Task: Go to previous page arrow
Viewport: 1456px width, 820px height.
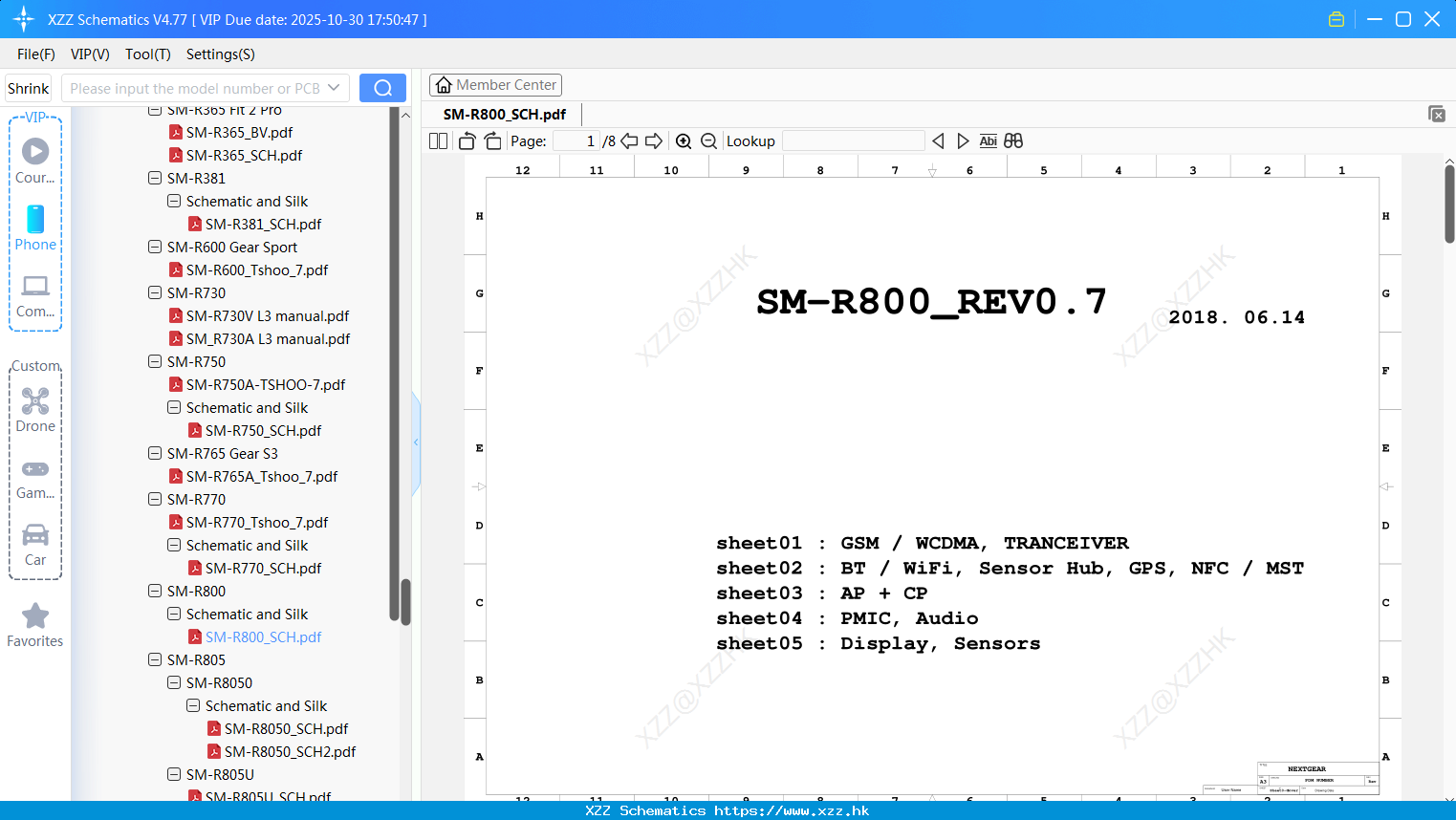Action: coord(629,140)
